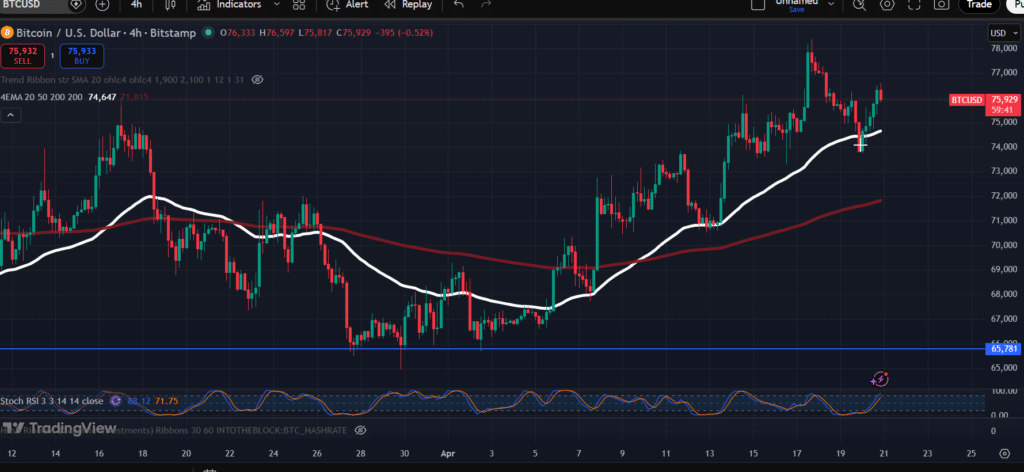Screen dimensions: 1024x472
Task: Collapse the indicator legend with chevron
Action: pyautogui.click(x=10, y=116)
